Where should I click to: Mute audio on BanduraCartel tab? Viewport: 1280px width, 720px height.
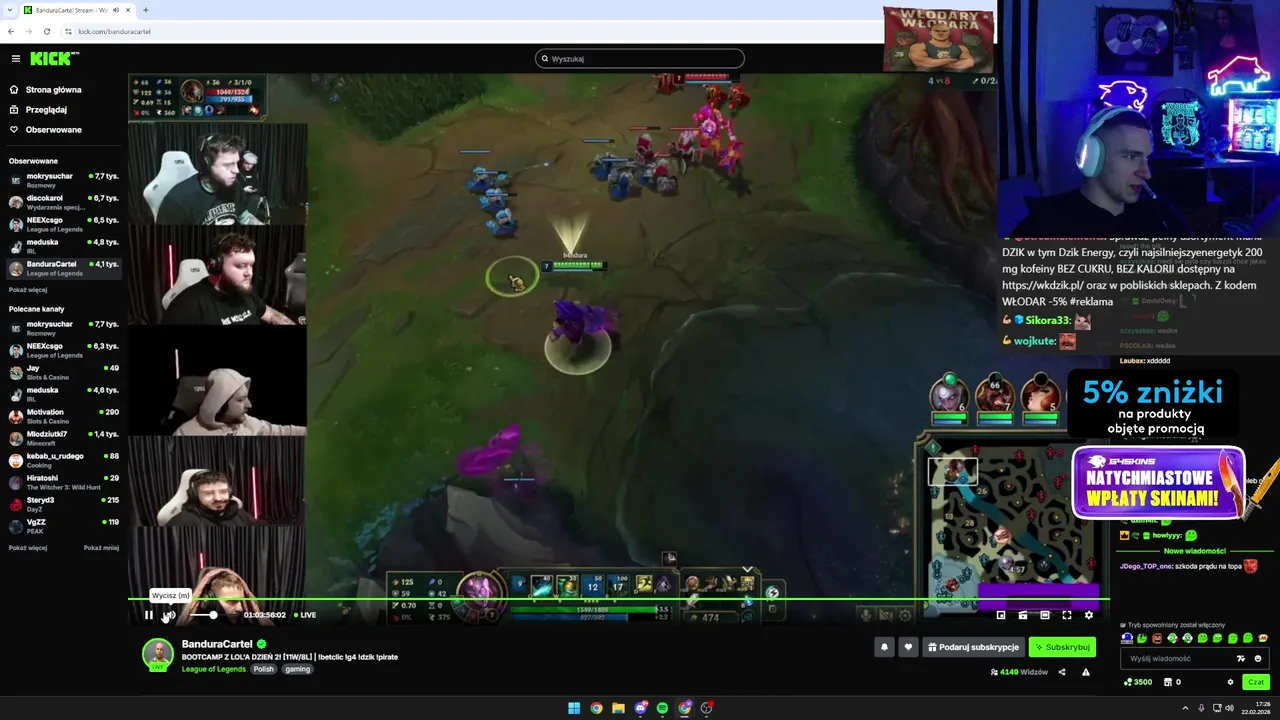(116, 10)
